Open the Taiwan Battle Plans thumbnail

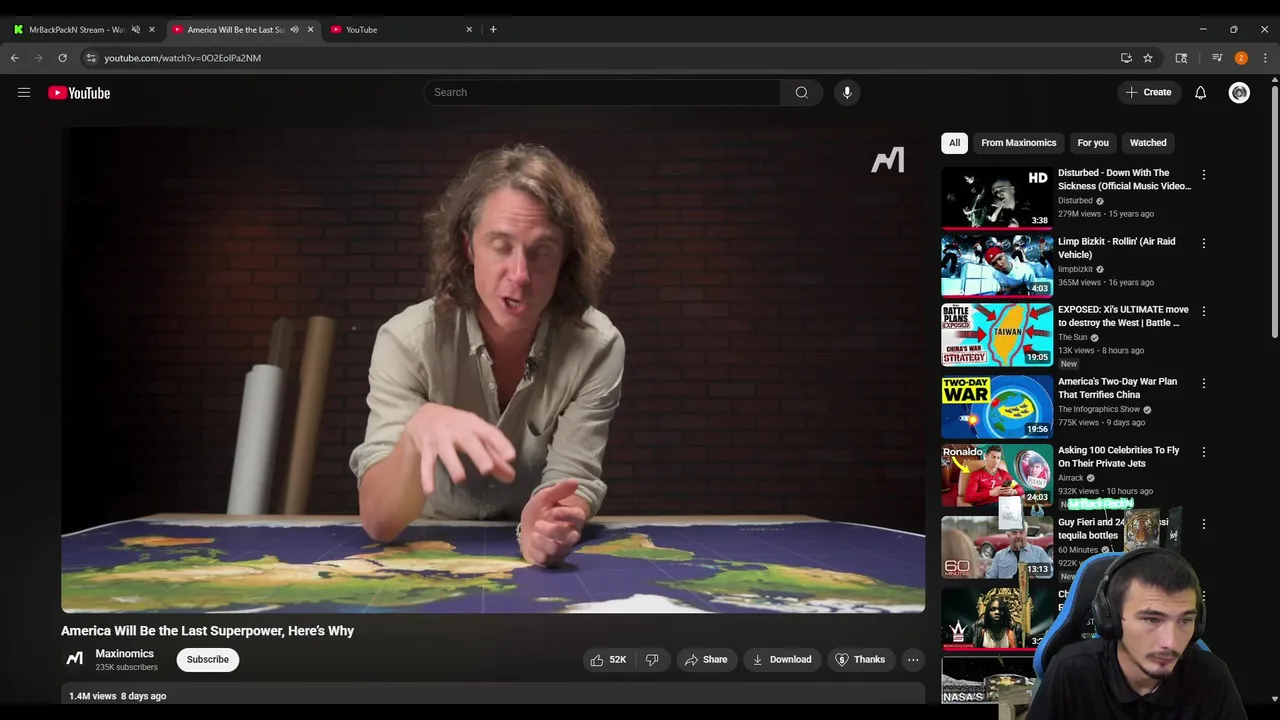[997, 335]
